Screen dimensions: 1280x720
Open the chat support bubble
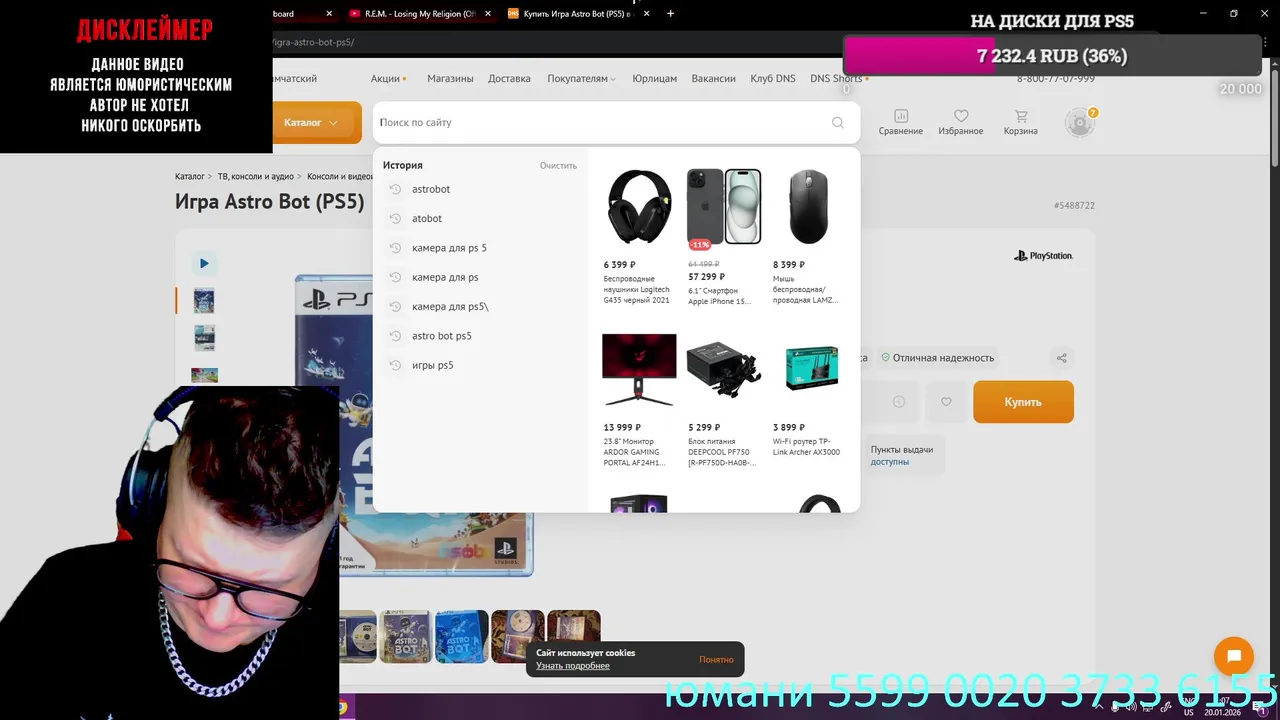click(x=1234, y=657)
